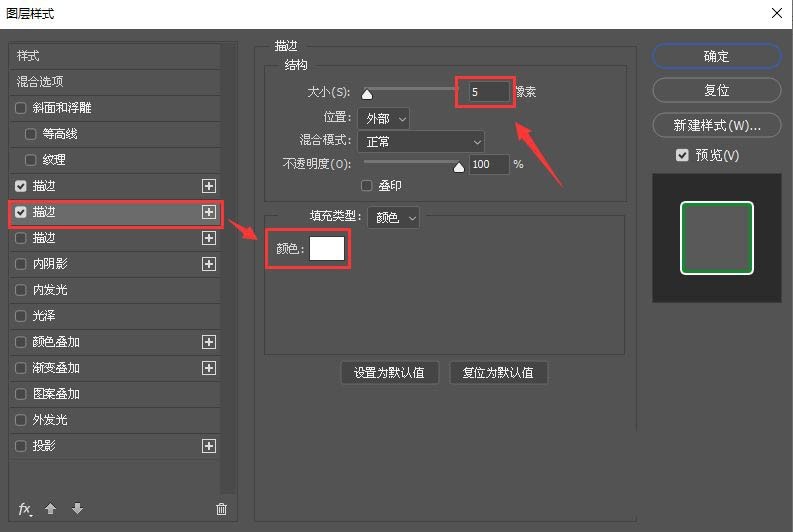
Task: Enable the 斜面和浮雕 checkbox
Action: coord(22,108)
